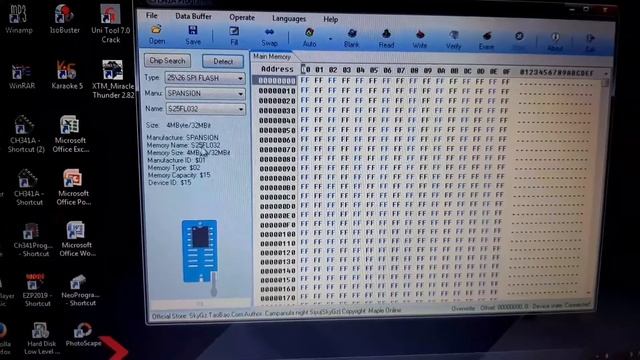Select the PhotoScape desktop icon
Image resolution: width=640 pixels, height=360 pixels.
tap(83, 335)
